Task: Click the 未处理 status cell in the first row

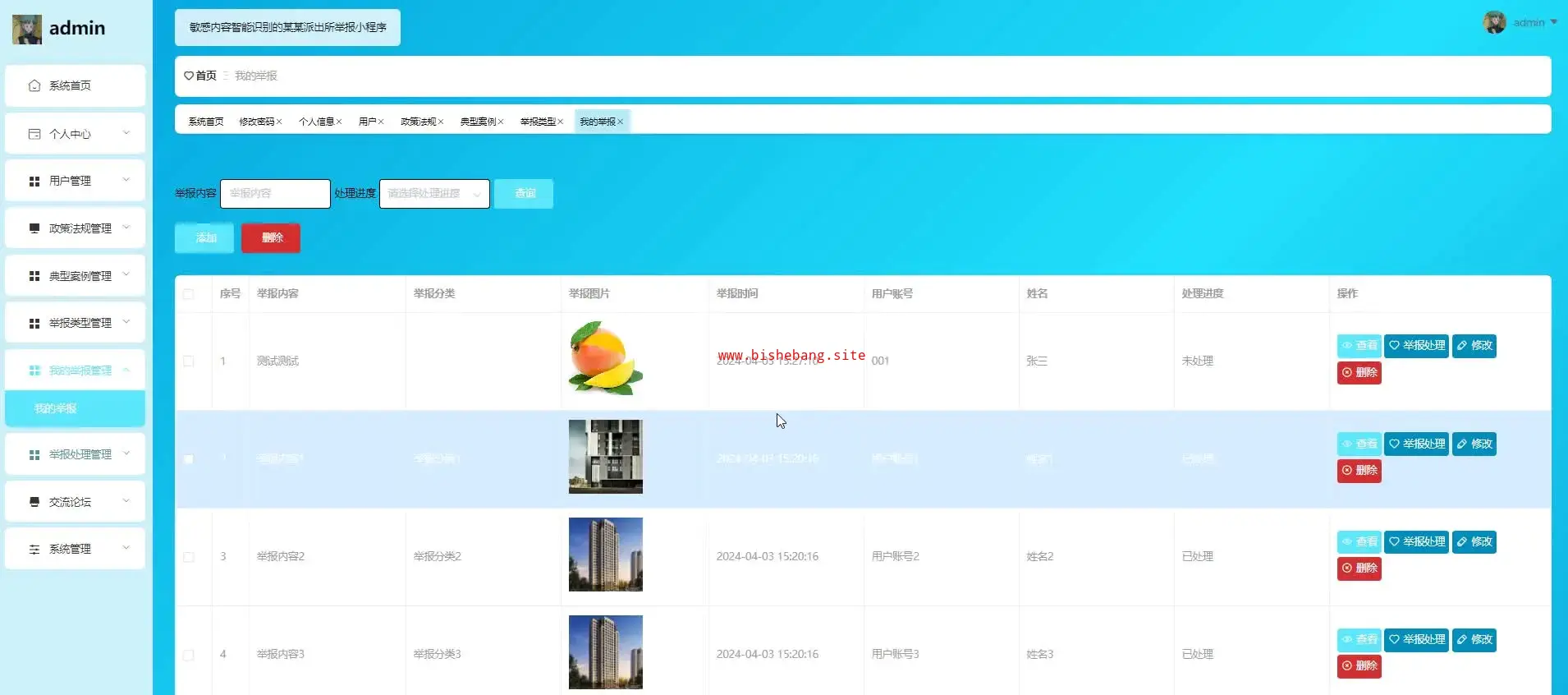Action: click(x=1198, y=361)
